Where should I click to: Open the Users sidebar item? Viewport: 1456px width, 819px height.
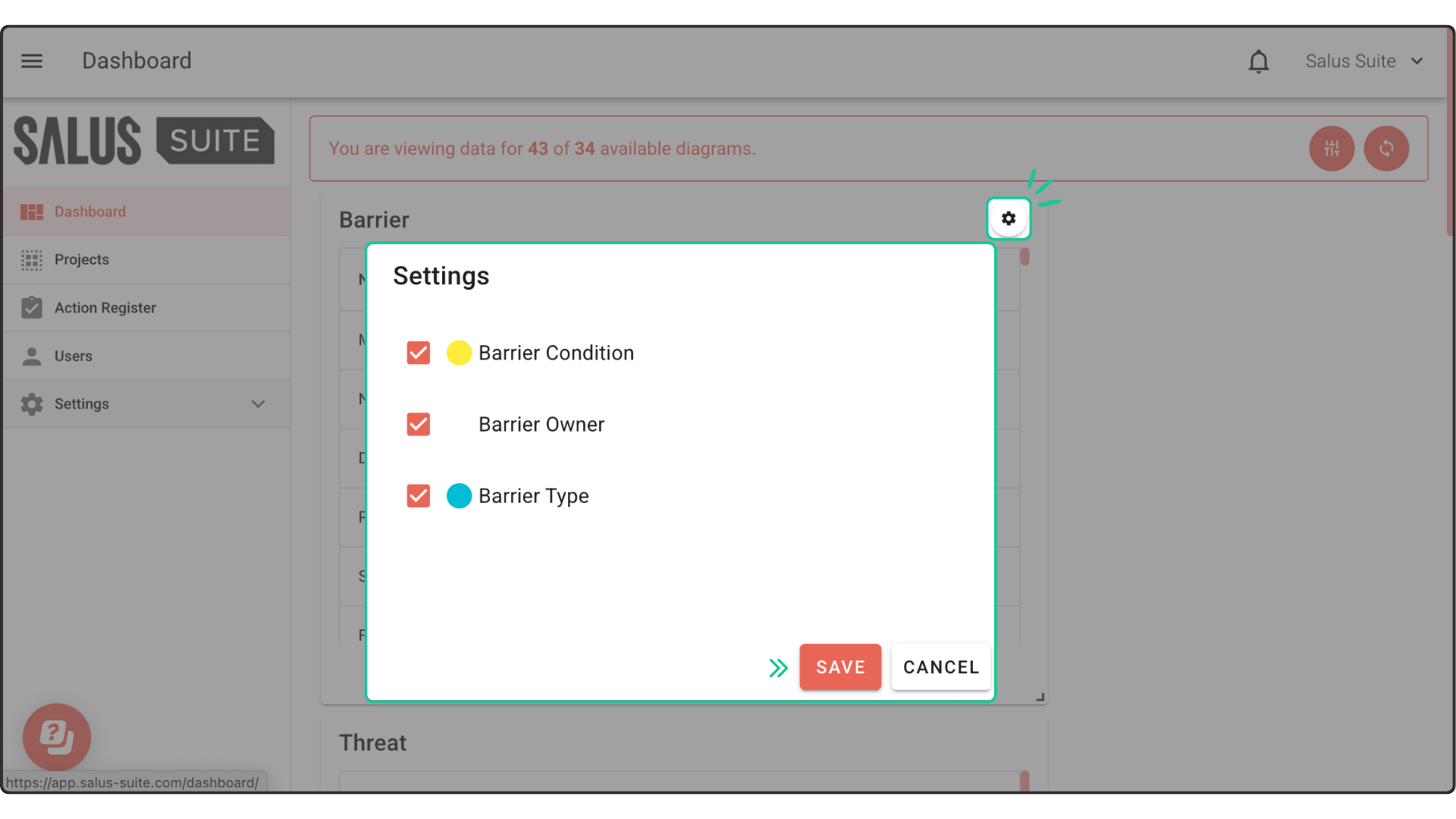pos(73,356)
